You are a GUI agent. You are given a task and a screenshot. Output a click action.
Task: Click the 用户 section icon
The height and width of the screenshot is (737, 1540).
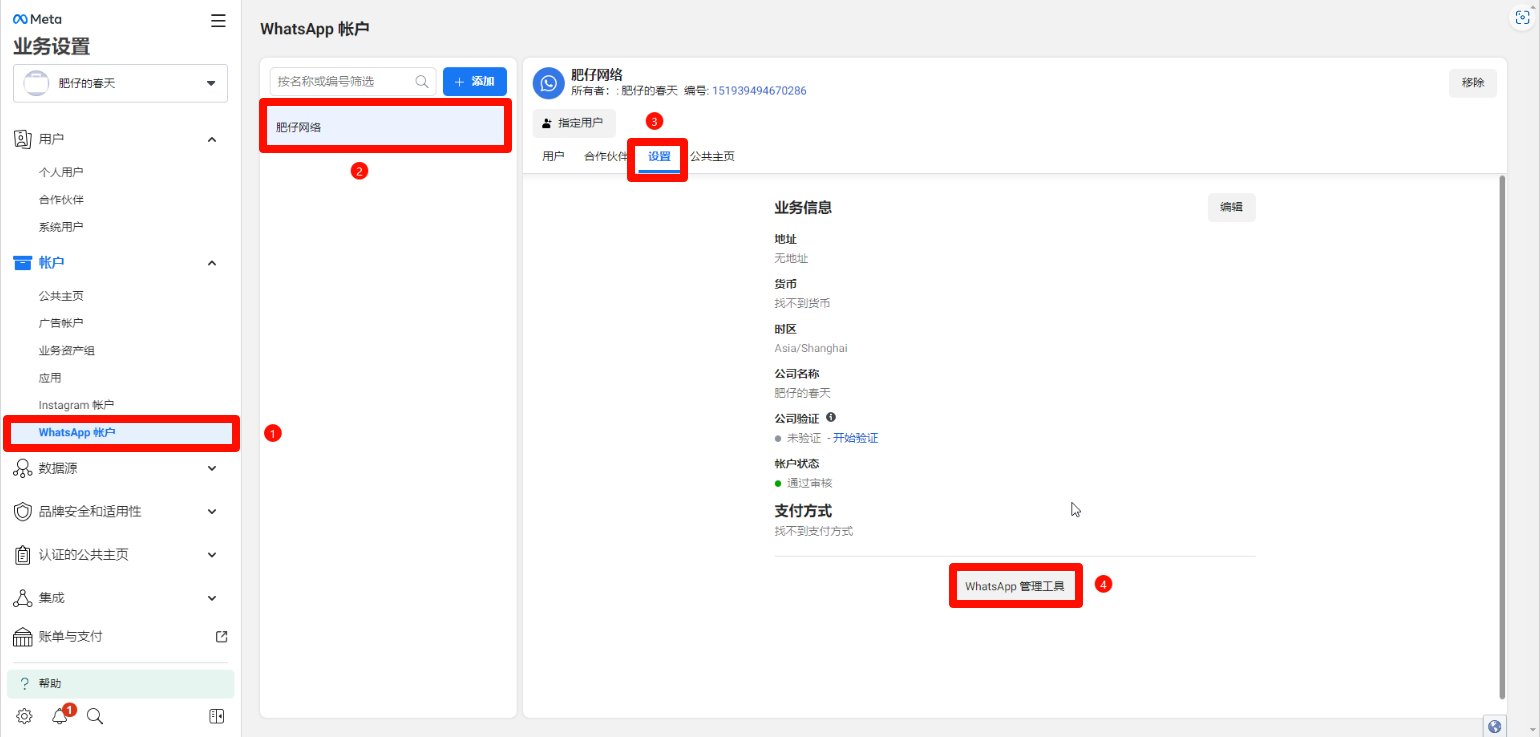[x=22, y=139]
